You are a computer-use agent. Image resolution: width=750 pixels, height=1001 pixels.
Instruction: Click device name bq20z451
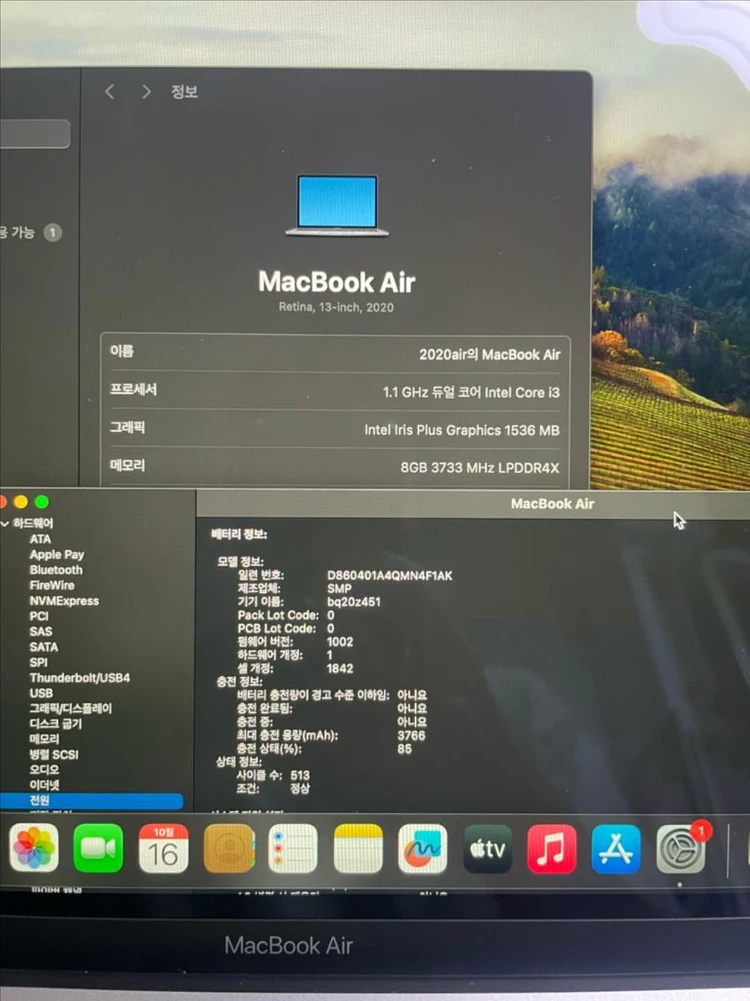tap(354, 602)
